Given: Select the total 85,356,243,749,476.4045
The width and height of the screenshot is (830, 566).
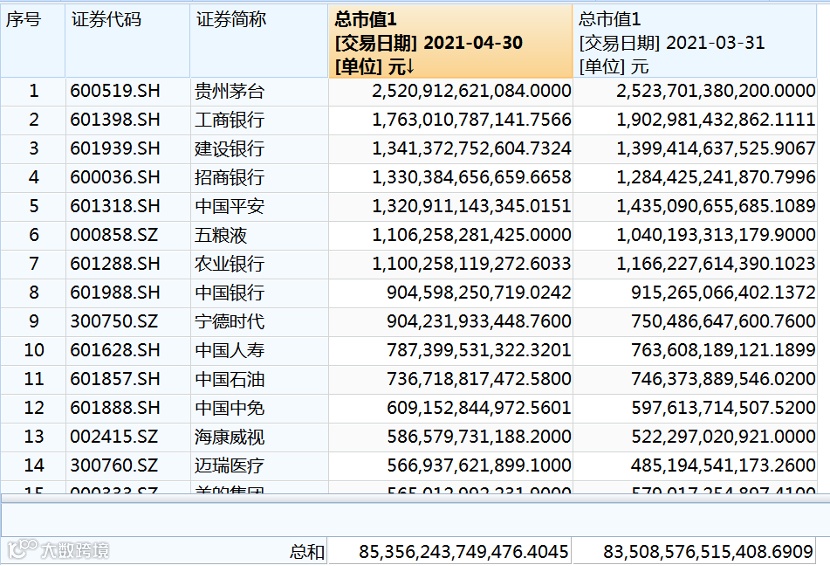Looking at the screenshot, I should 463,552.
